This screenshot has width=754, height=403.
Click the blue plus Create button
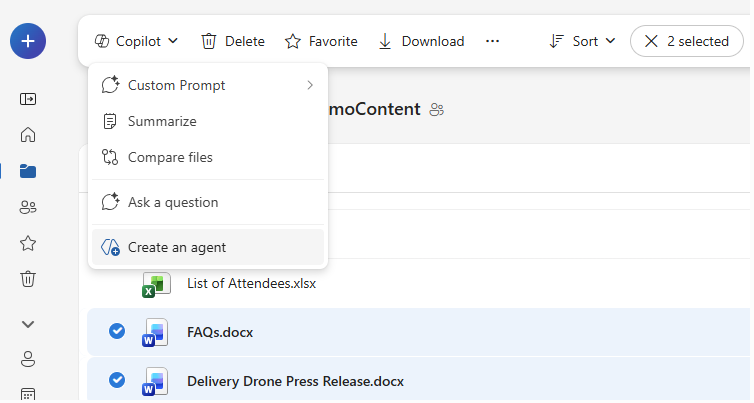[x=28, y=41]
